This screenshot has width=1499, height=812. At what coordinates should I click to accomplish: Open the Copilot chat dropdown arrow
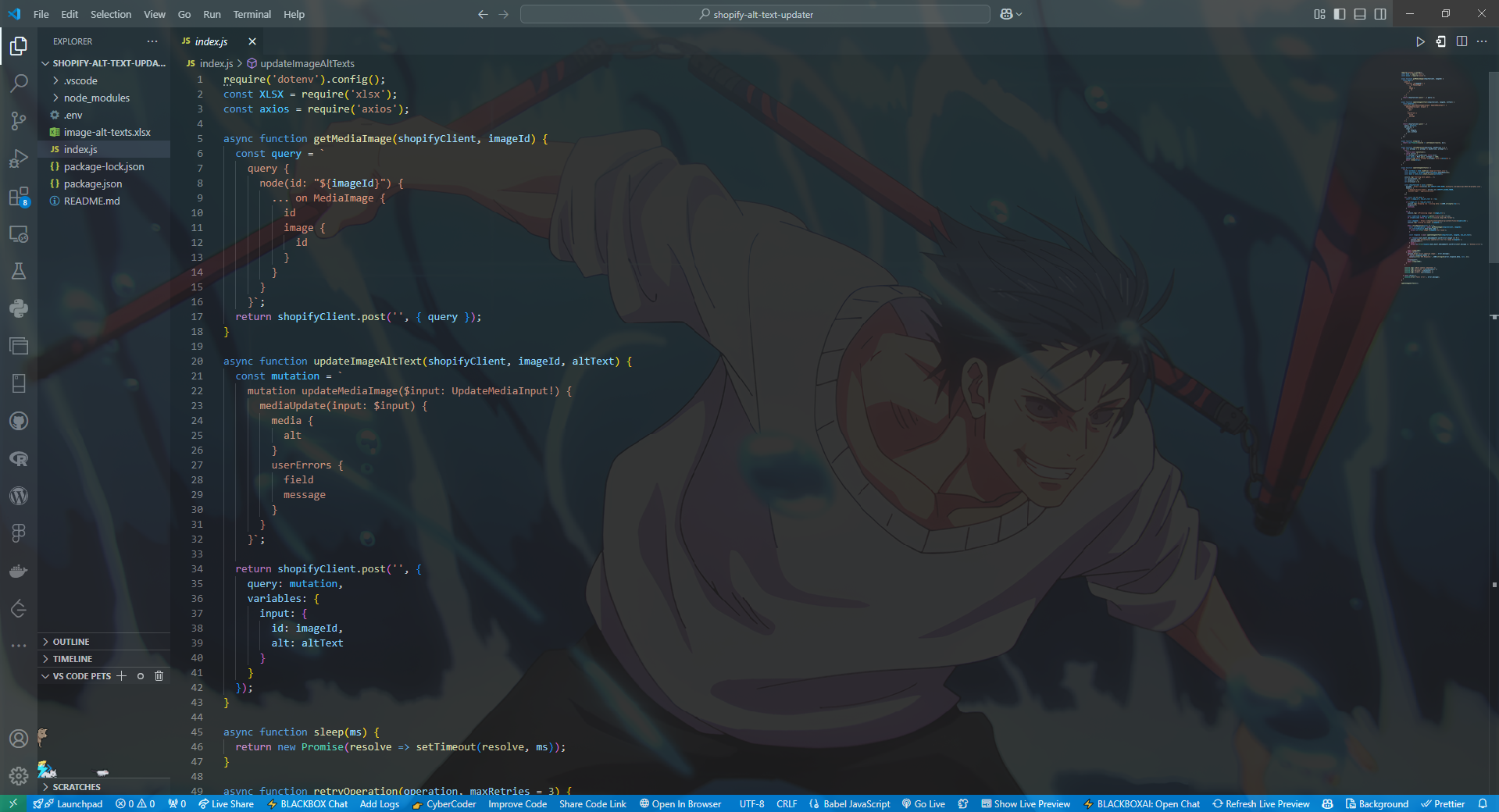pos(1019,14)
